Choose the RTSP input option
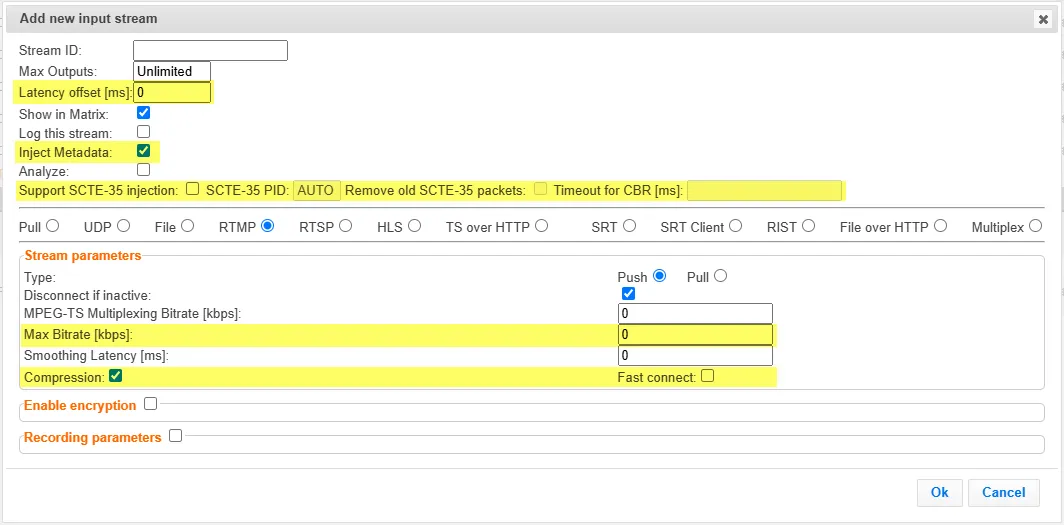Viewport: 1064px width, 525px height. (x=345, y=226)
